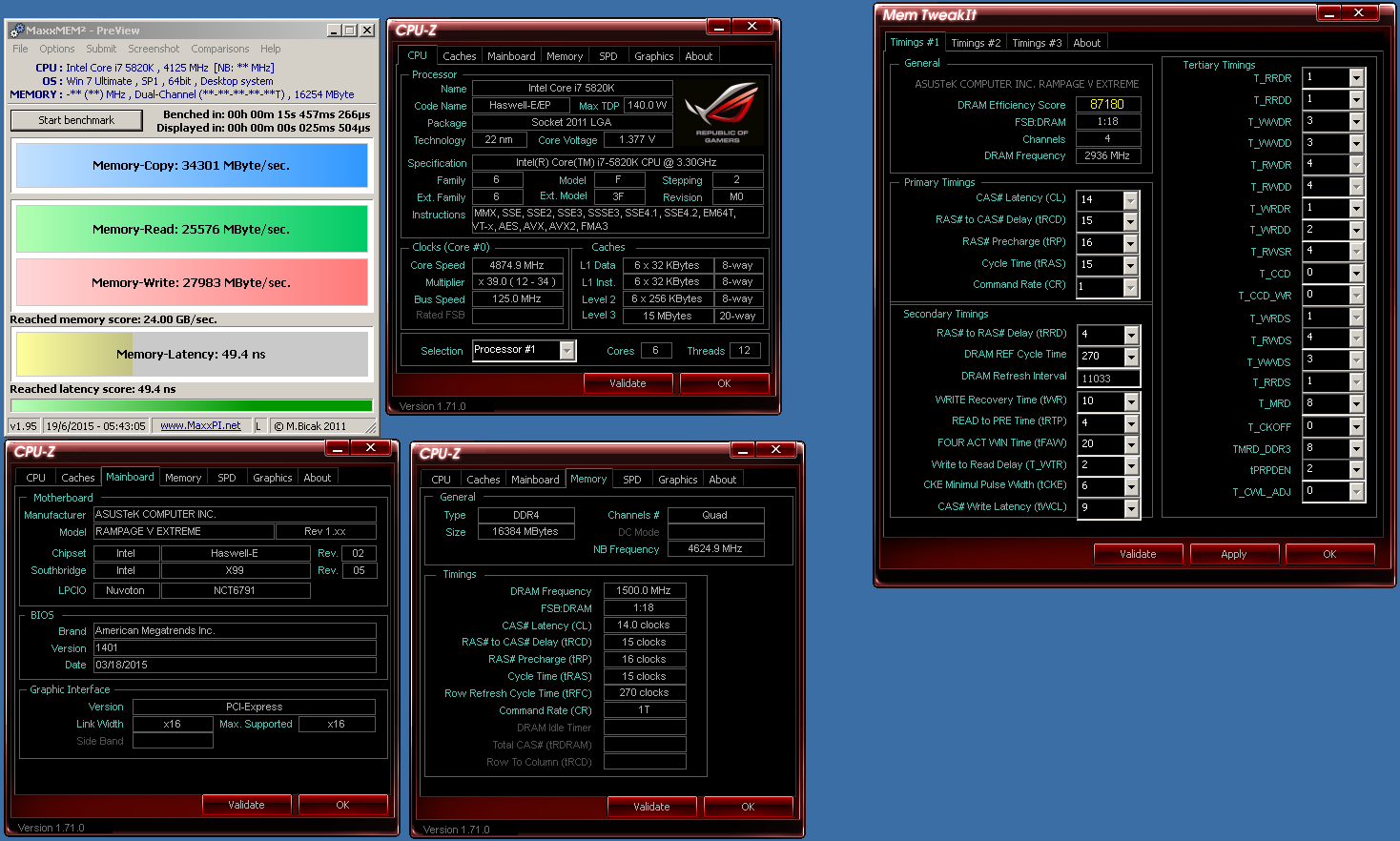1400x841 pixels.
Task: Click Validate in CPU-Z CPU window
Action: pyautogui.click(x=628, y=383)
